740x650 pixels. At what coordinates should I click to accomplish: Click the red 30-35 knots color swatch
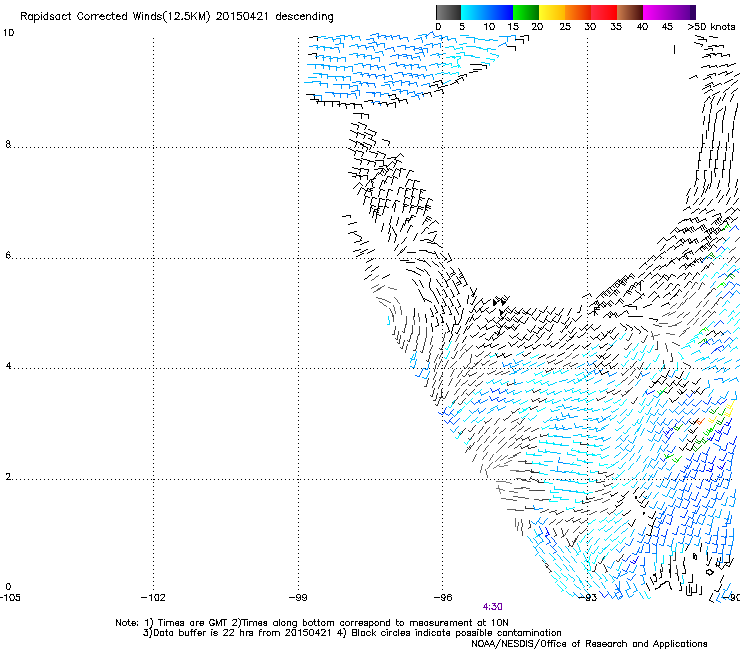click(604, 12)
